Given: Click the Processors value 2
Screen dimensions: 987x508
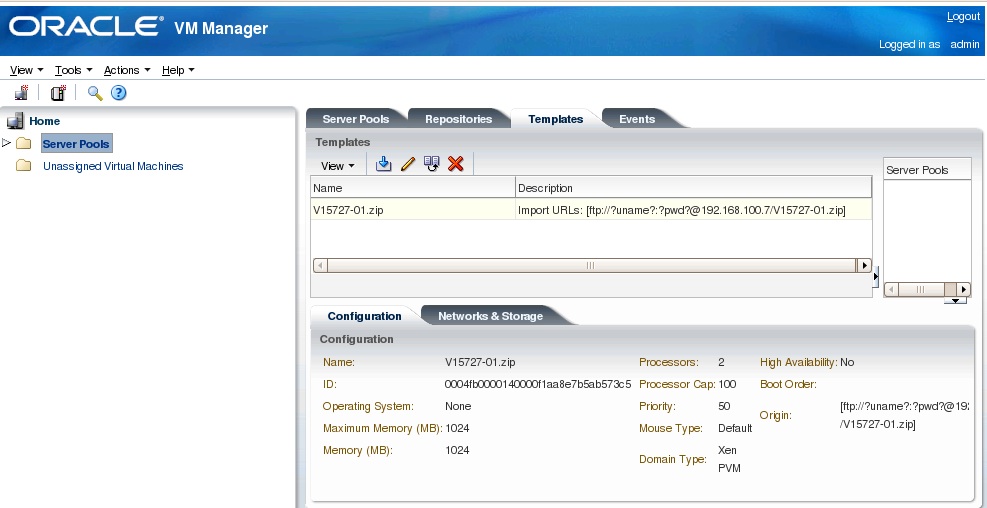Looking at the screenshot, I should [x=721, y=362].
